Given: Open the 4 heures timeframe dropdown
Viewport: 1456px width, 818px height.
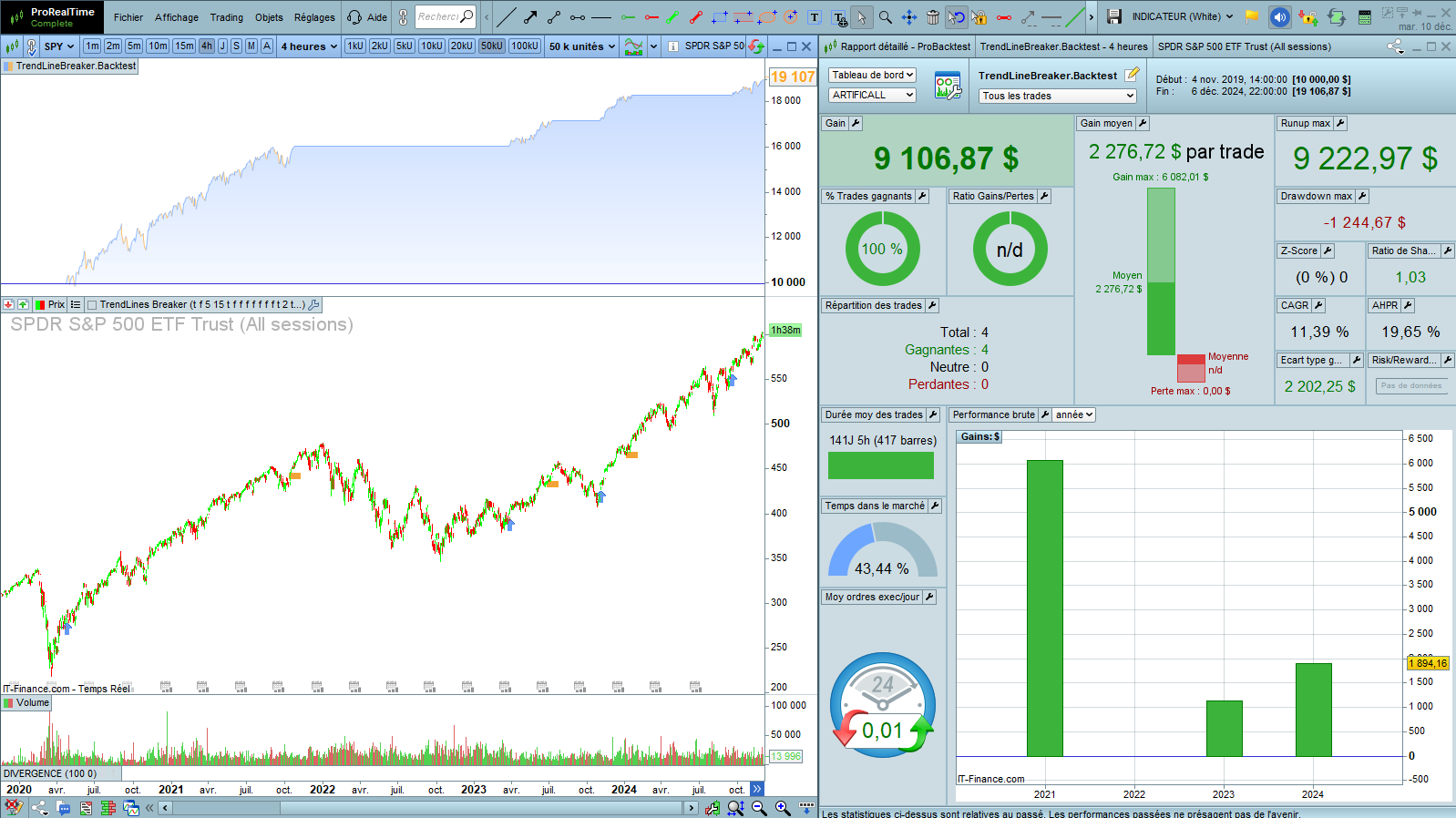Looking at the screenshot, I should tap(309, 46).
